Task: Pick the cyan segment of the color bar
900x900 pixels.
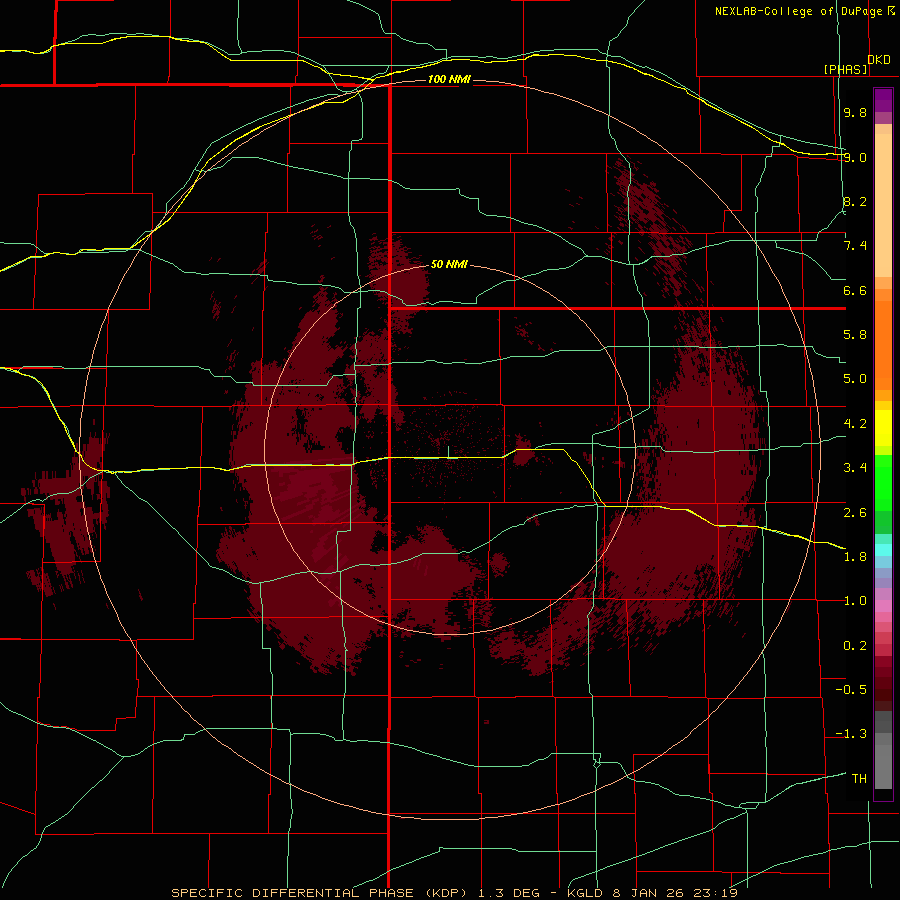Action: point(883,549)
